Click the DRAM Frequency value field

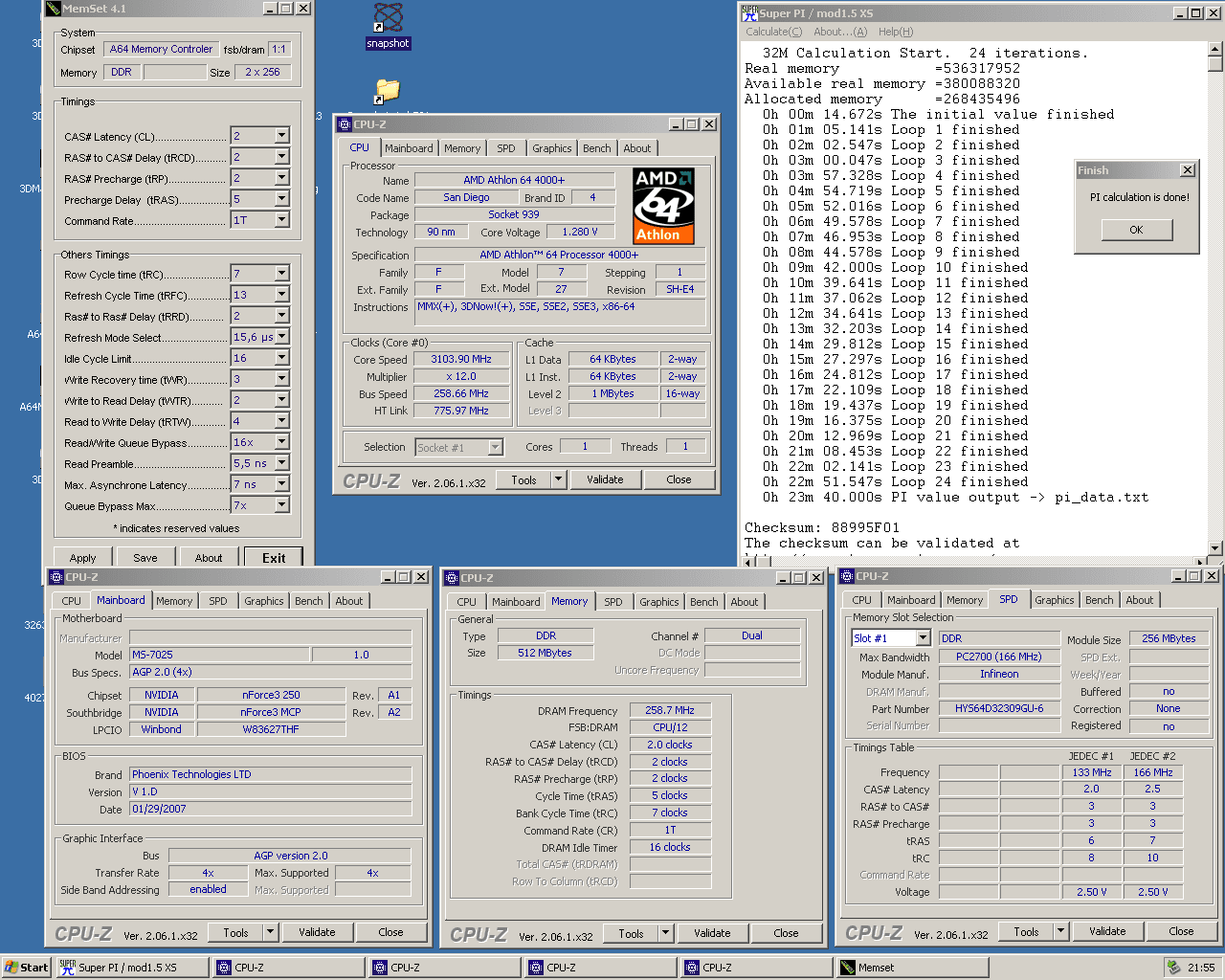coord(670,710)
